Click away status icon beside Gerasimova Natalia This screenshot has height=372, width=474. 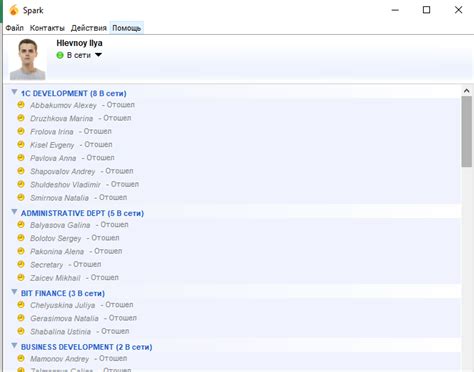(21, 318)
